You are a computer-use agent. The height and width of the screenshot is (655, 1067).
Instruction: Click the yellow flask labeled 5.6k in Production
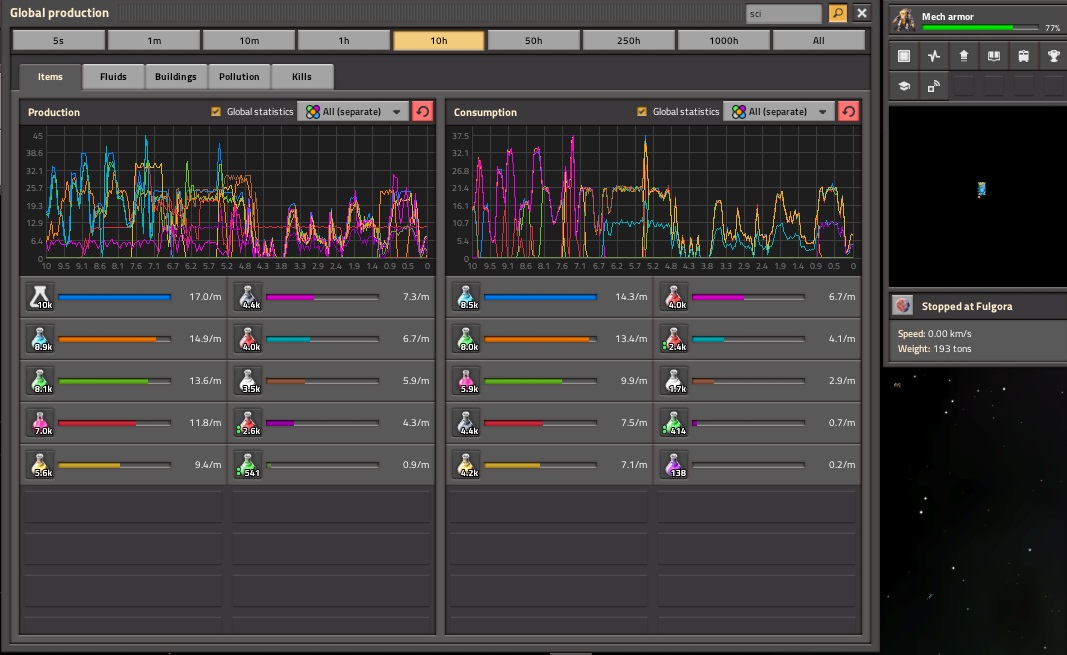(x=40, y=465)
